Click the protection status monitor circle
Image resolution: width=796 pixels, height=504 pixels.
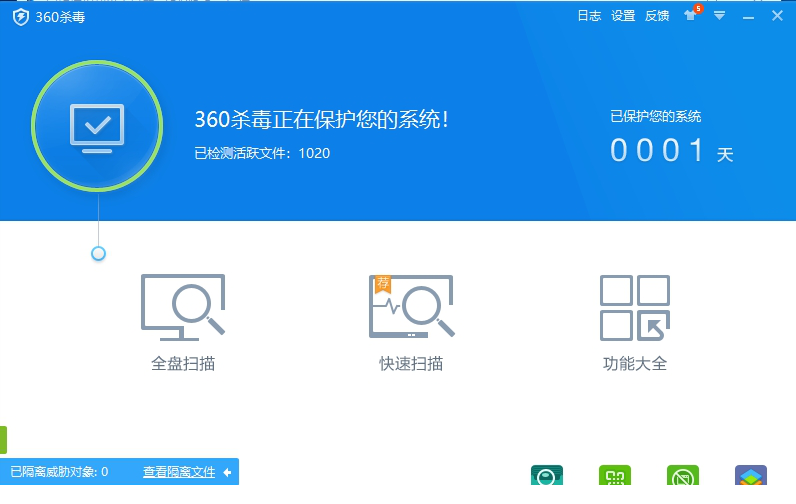point(97,126)
